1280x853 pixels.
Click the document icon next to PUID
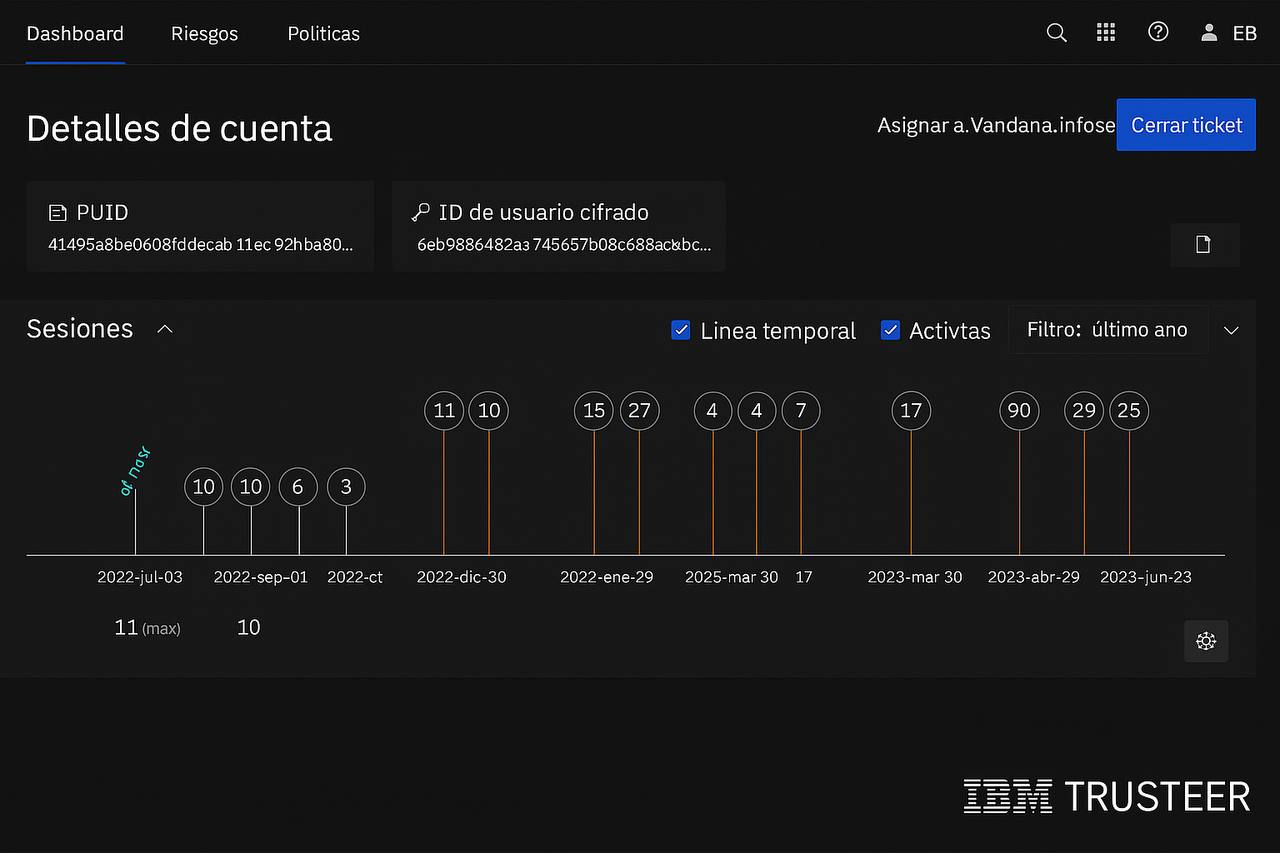(57, 212)
